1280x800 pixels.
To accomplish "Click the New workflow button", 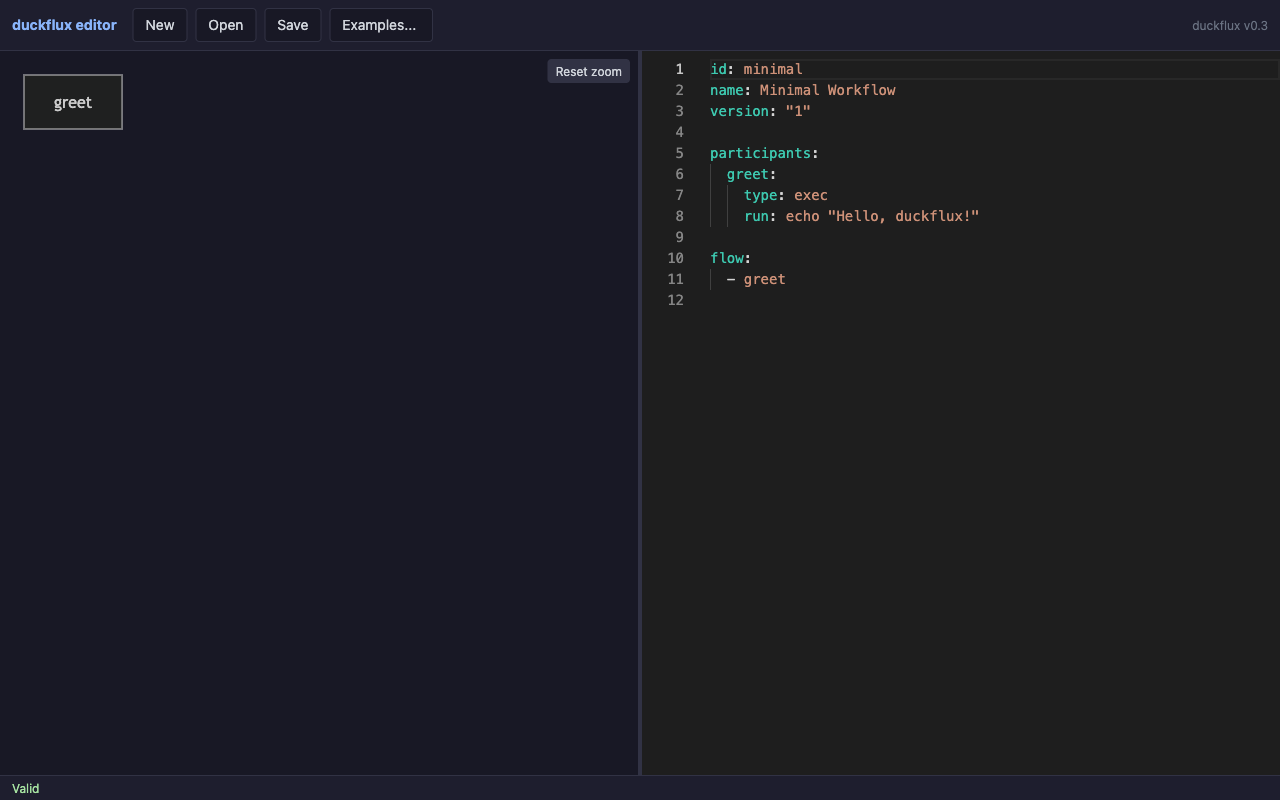I will (159, 25).
